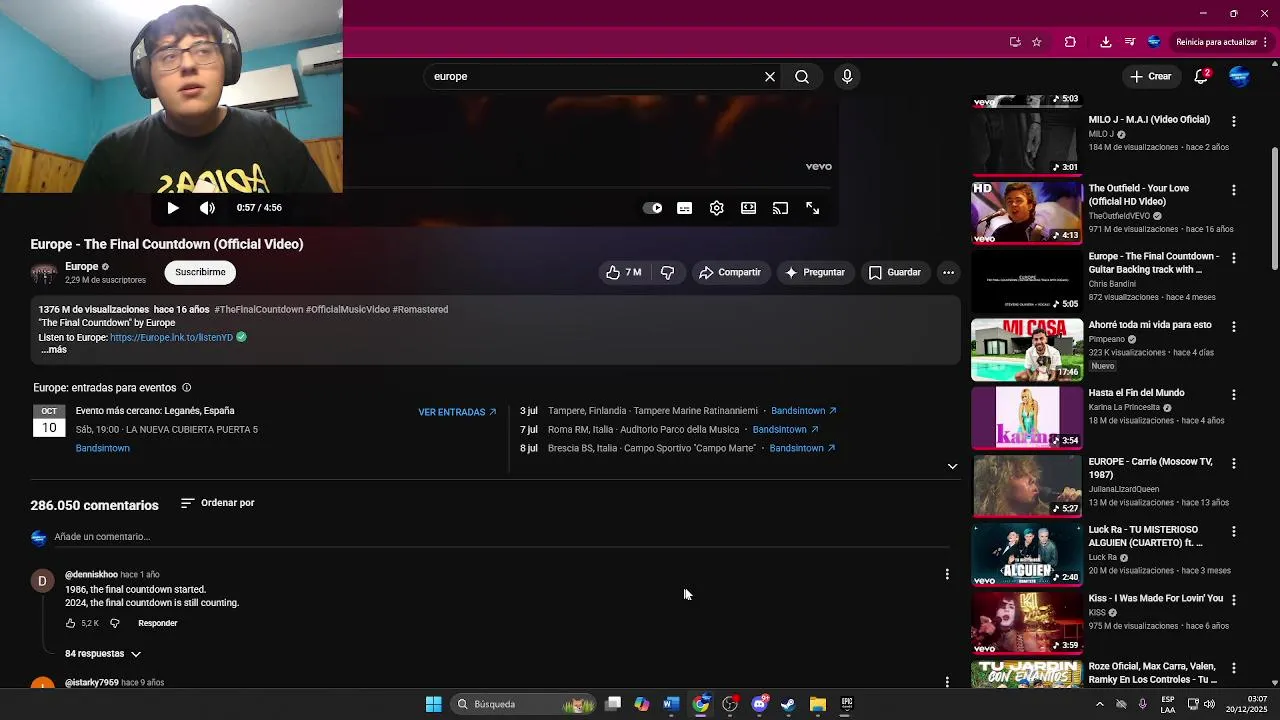The height and width of the screenshot is (720, 1280).
Task: Open The Outfield - Your Love thumbnail
Action: coord(1027,213)
